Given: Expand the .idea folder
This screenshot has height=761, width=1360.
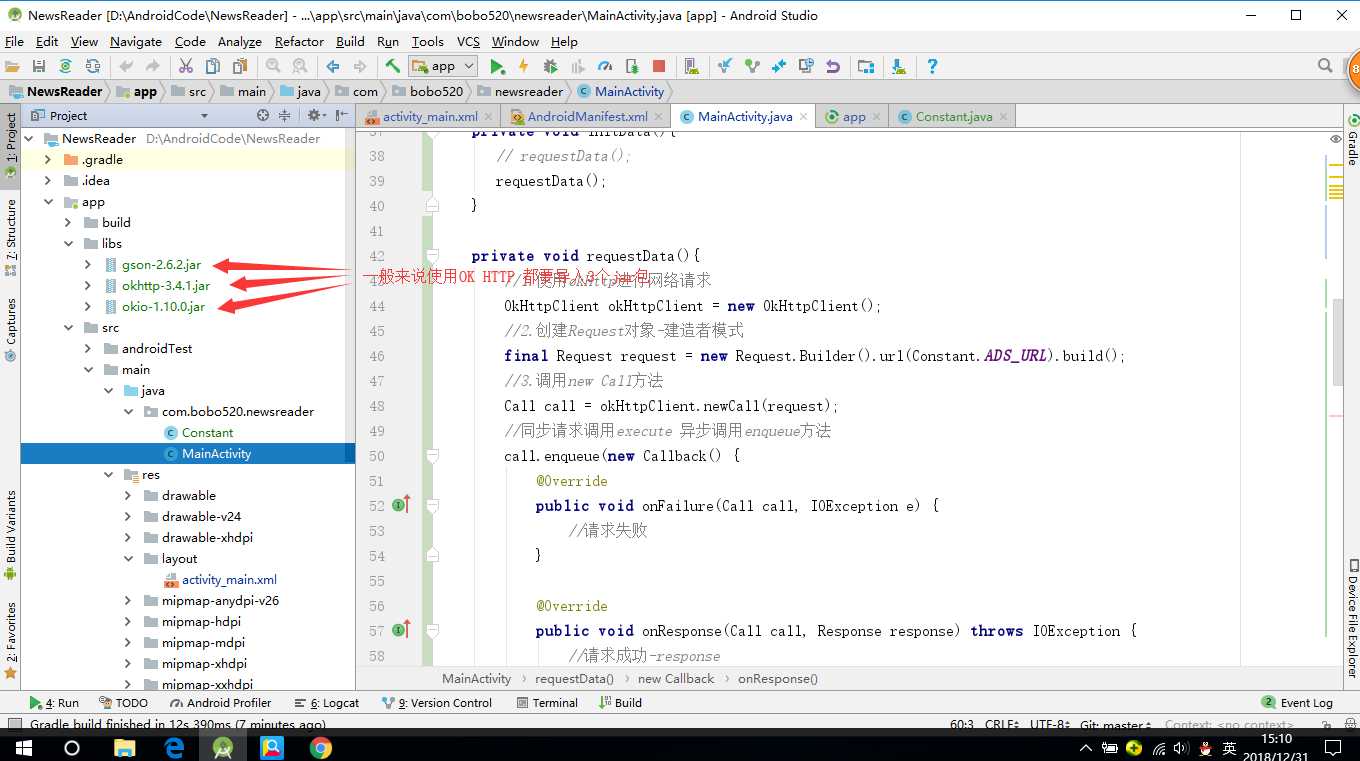Looking at the screenshot, I should 48,181.
